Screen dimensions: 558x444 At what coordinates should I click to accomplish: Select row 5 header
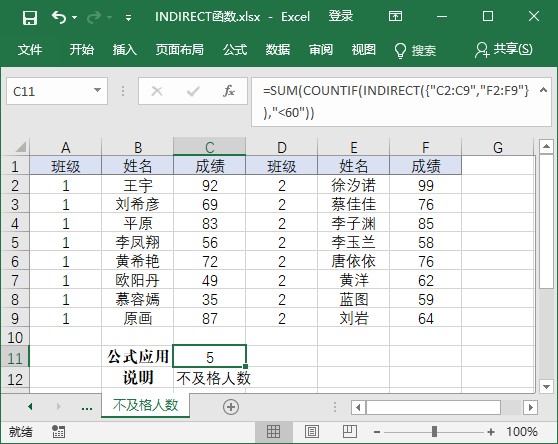(x=15, y=243)
